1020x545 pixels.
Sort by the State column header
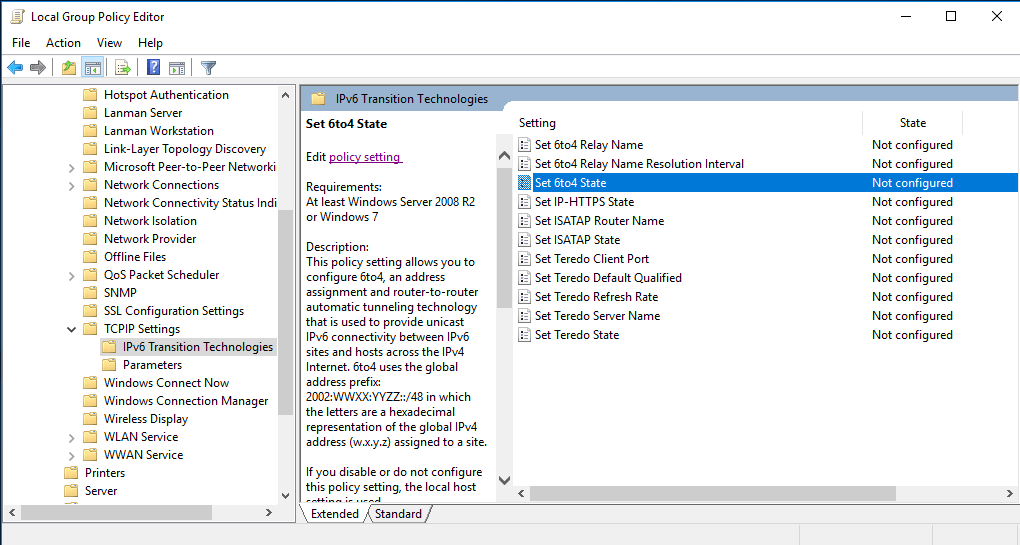tap(913, 123)
